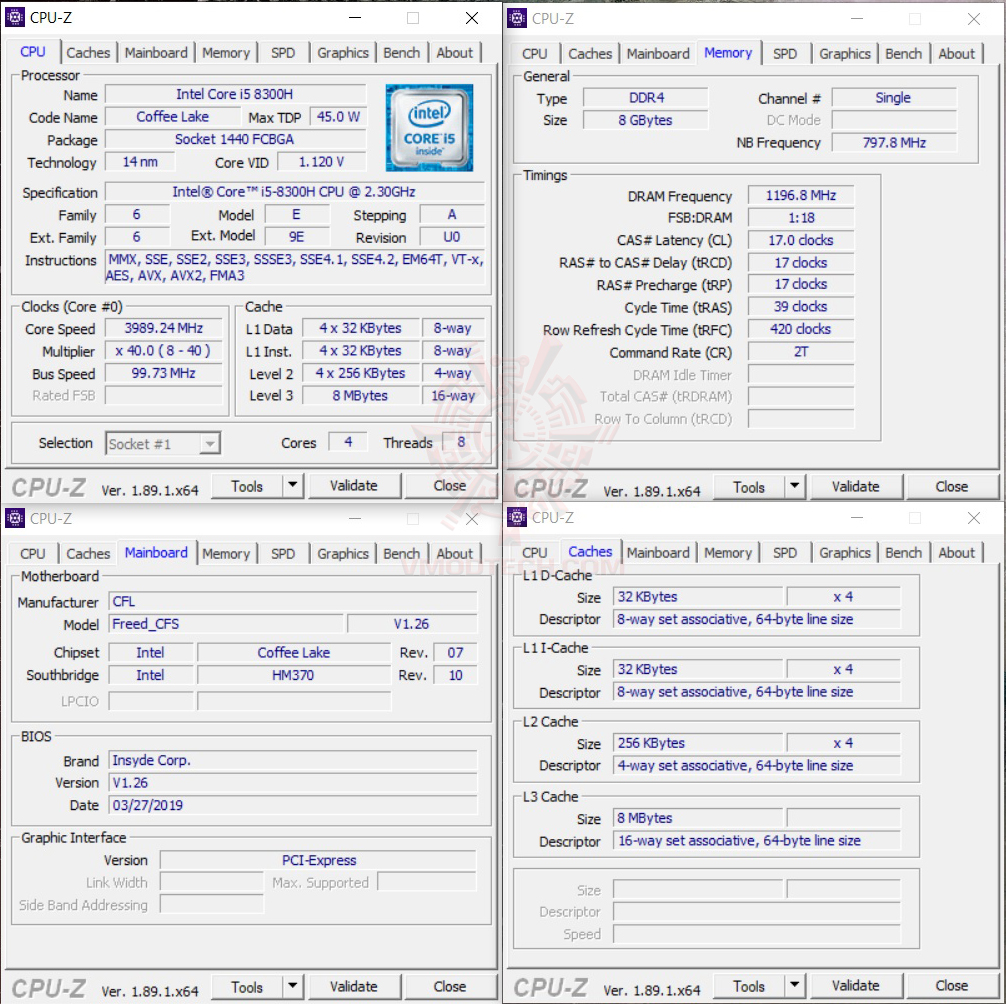
Task: Select Graphics tab in the Mainboard window
Action: pos(343,554)
